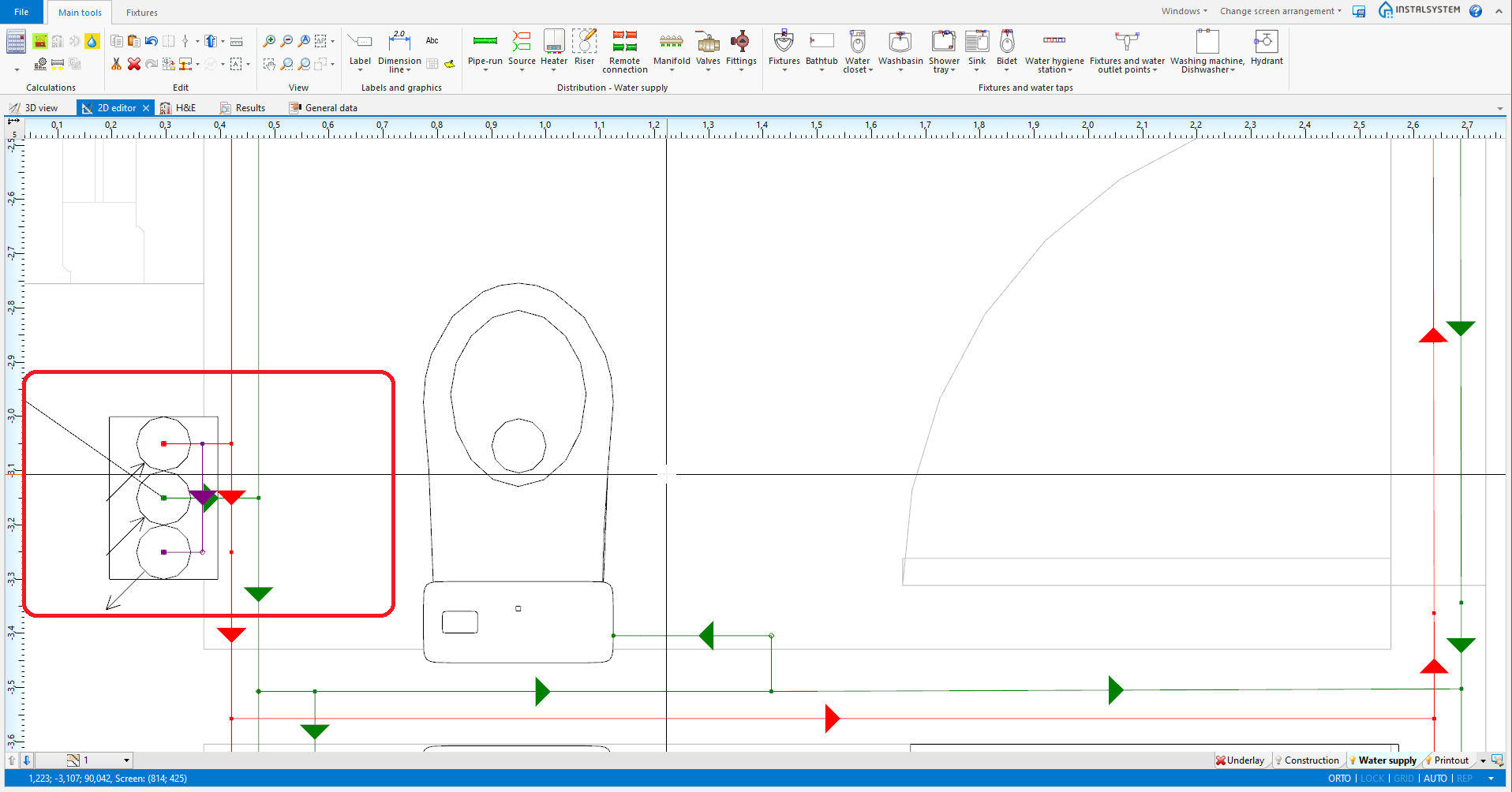Toggle ORTO mode in status bar
Image resolution: width=1512 pixels, height=792 pixels.
(1339, 779)
